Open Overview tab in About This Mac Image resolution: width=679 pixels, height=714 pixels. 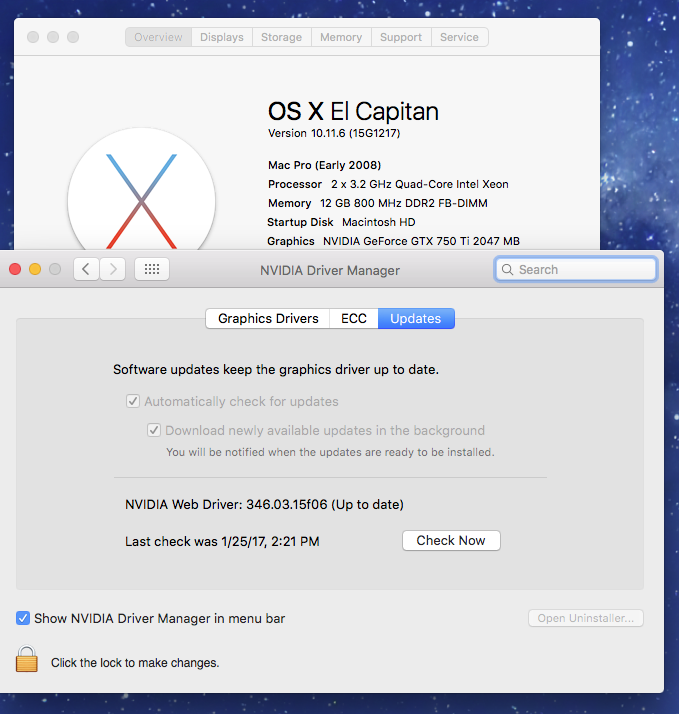[158, 37]
